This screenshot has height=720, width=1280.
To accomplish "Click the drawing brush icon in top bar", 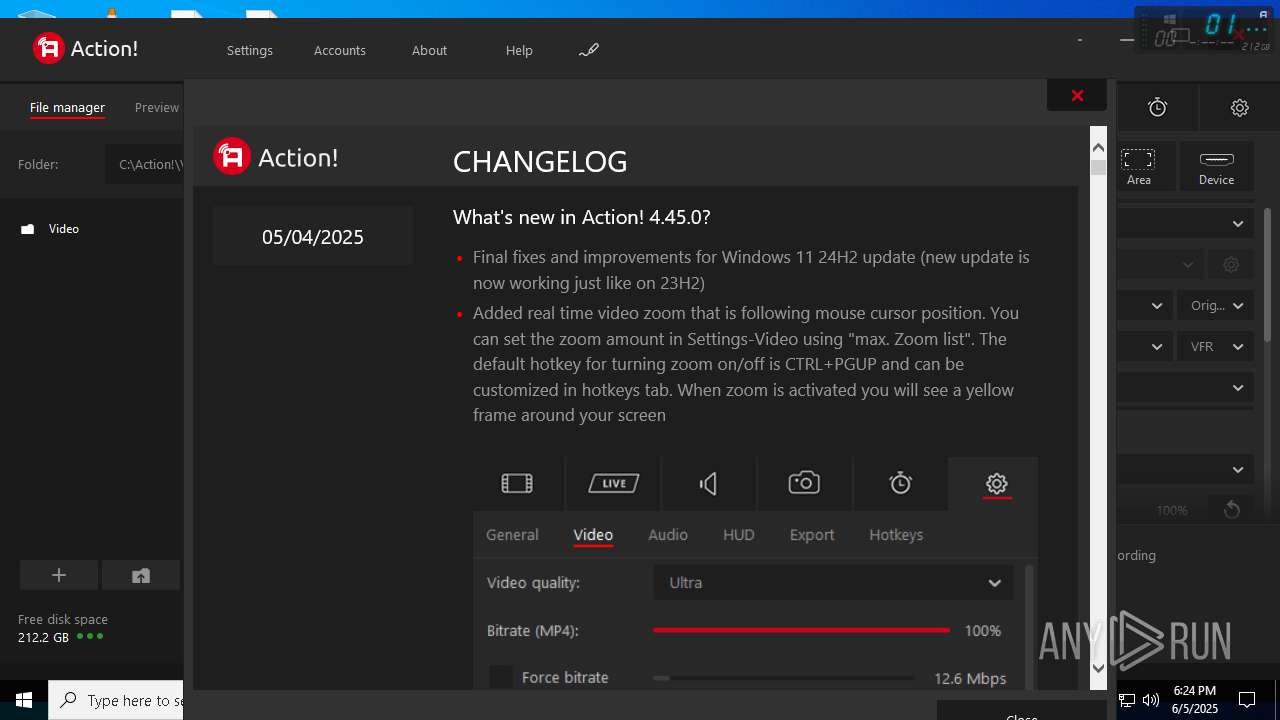I will coord(589,50).
